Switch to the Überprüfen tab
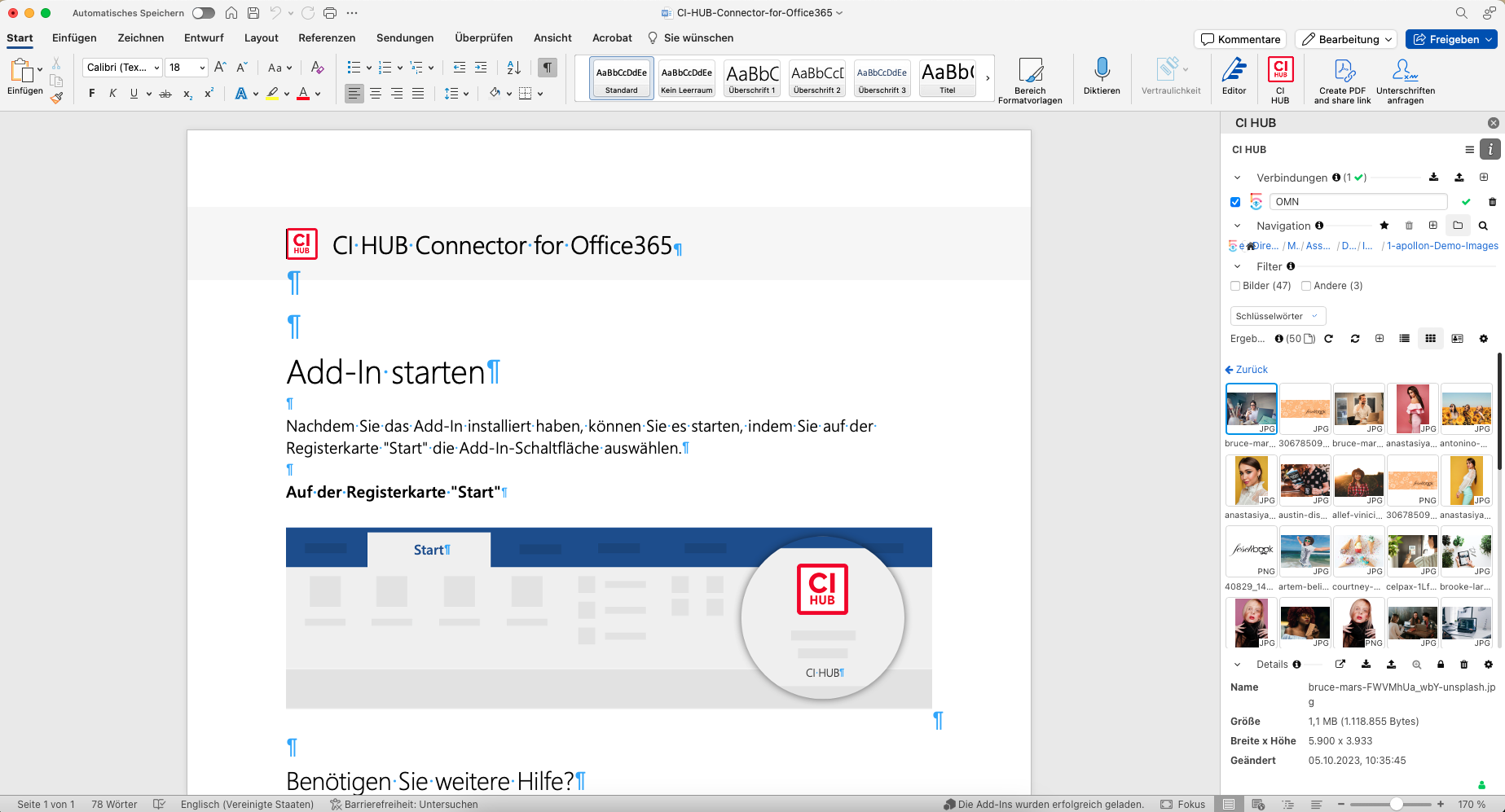This screenshot has height=812, width=1505. (x=483, y=37)
